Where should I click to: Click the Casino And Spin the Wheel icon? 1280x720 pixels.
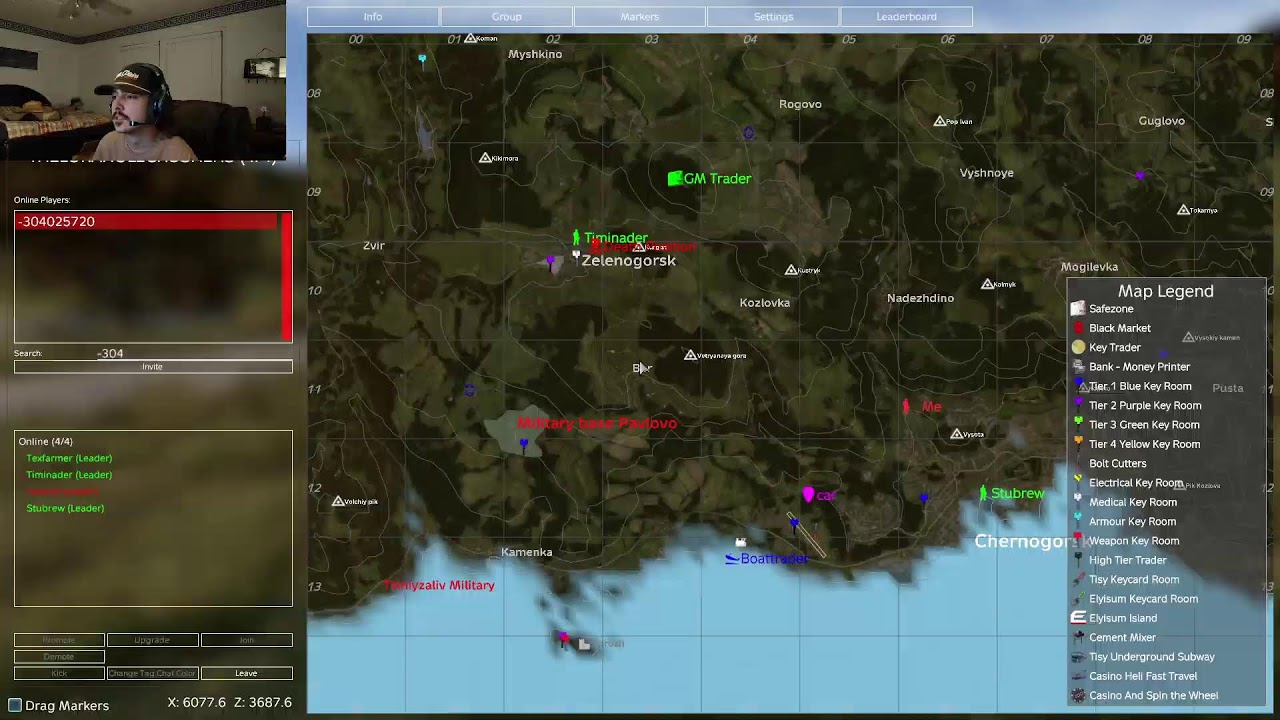point(1078,695)
